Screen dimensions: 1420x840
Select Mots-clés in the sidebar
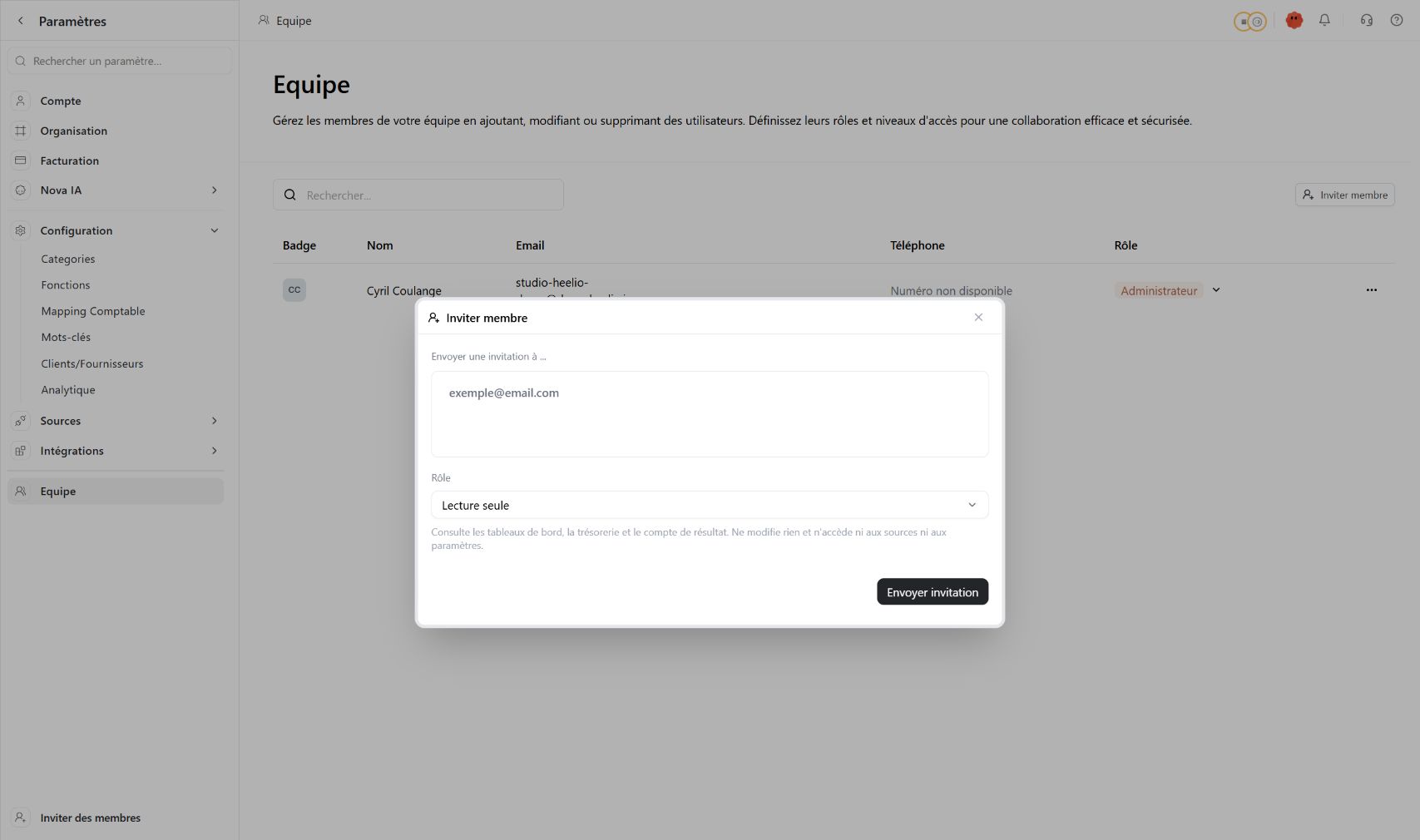click(x=66, y=337)
